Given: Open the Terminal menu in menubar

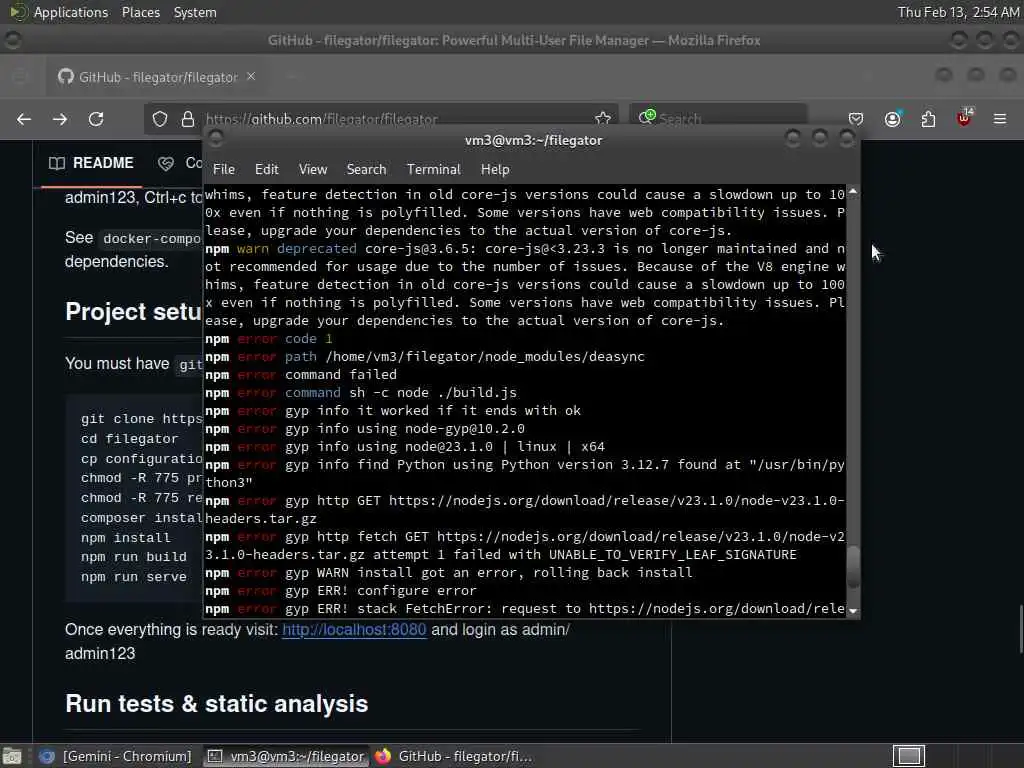Looking at the screenshot, I should (434, 170).
